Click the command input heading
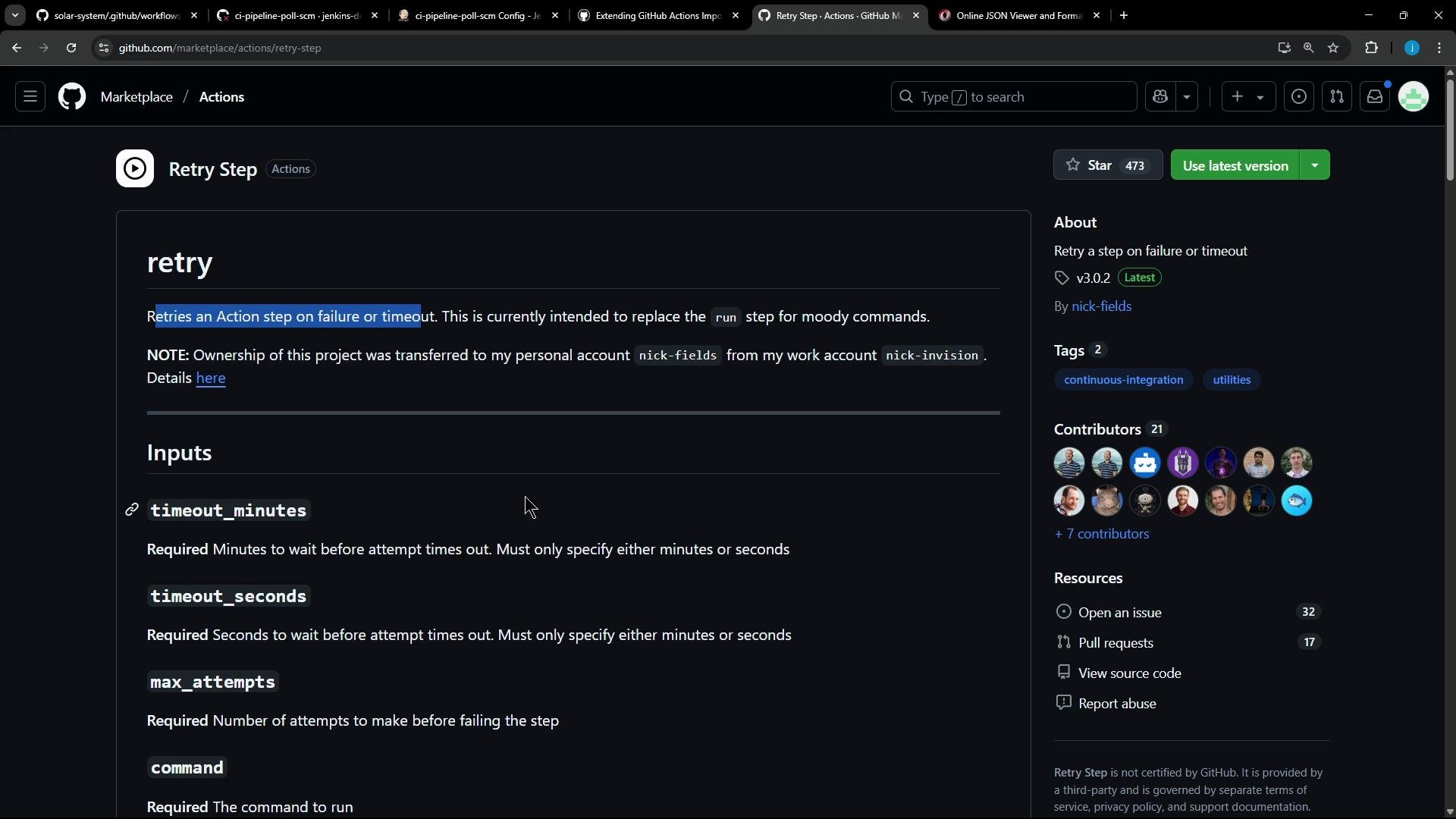Image resolution: width=1456 pixels, height=819 pixels. (x=187, y=767)
